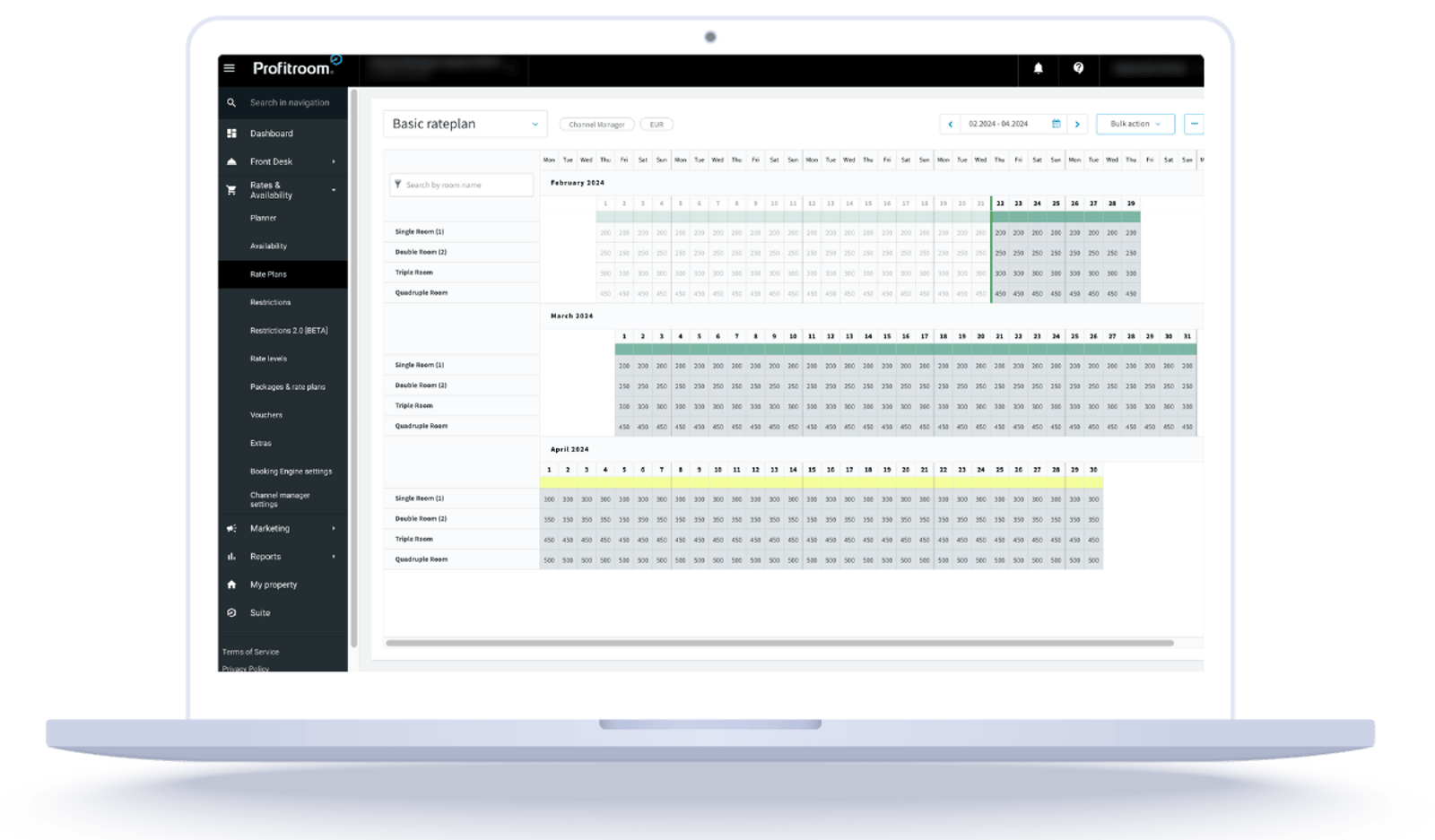
Task: Click the Terms of Service link
Action: coord(250,652)
